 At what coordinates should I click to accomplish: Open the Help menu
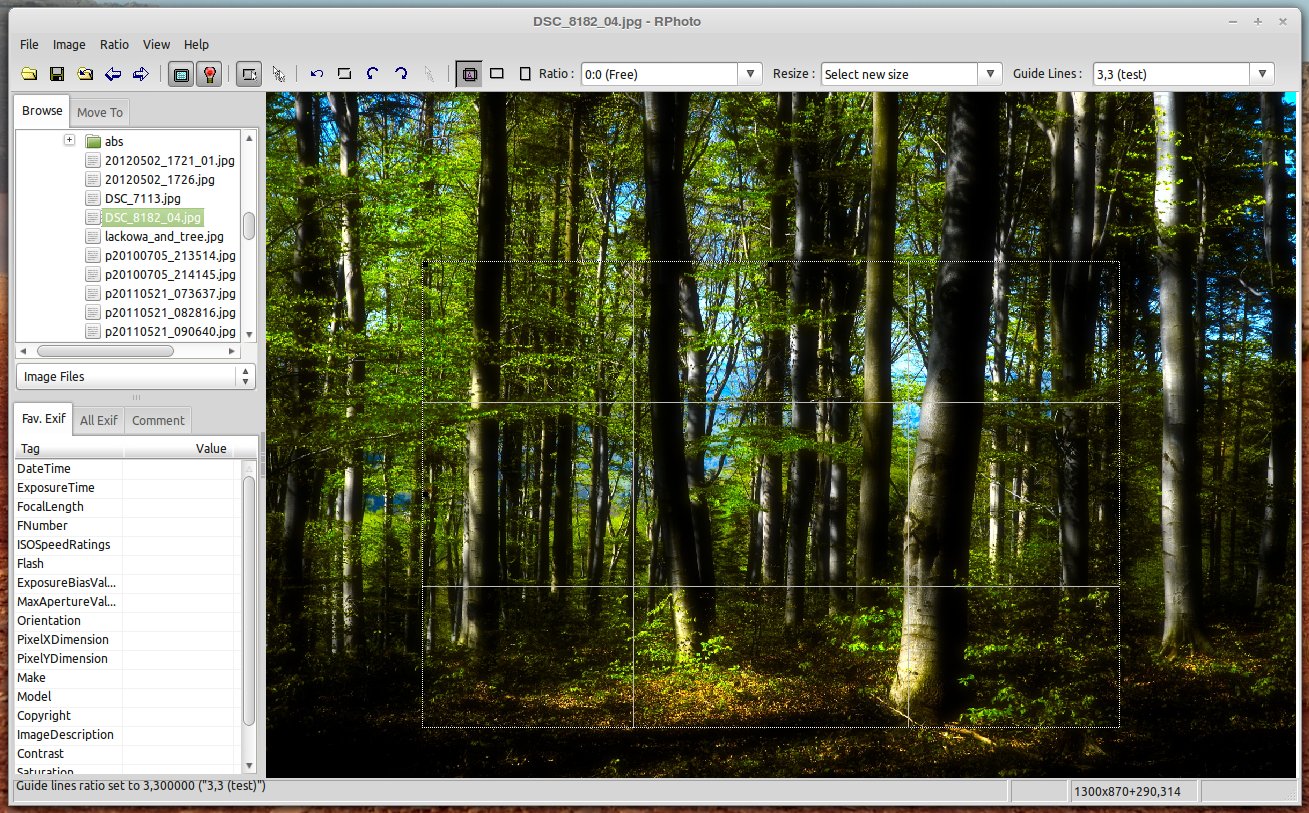196,45
